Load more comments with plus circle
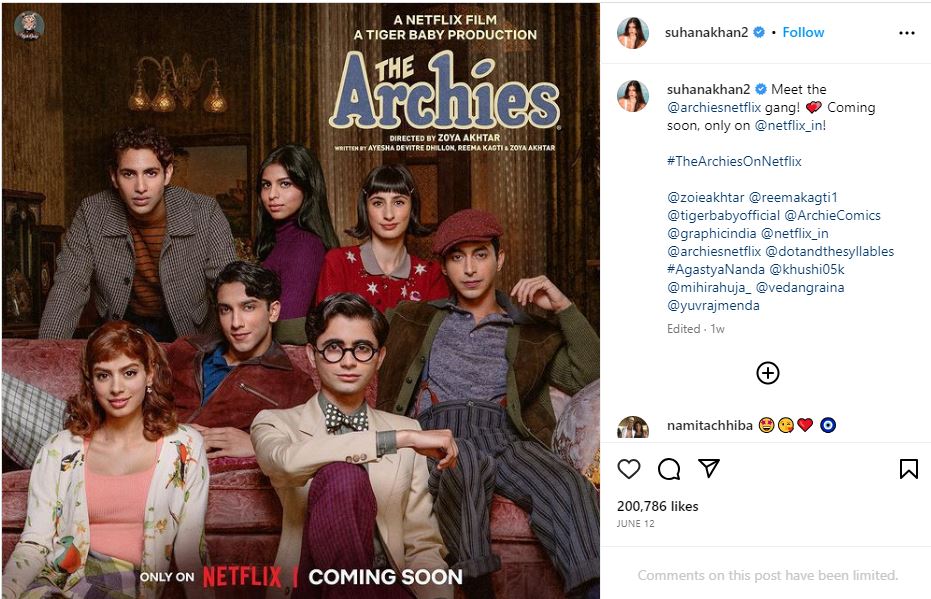The height and width of the screenshot is (599, 931). [x=768, y=373]
